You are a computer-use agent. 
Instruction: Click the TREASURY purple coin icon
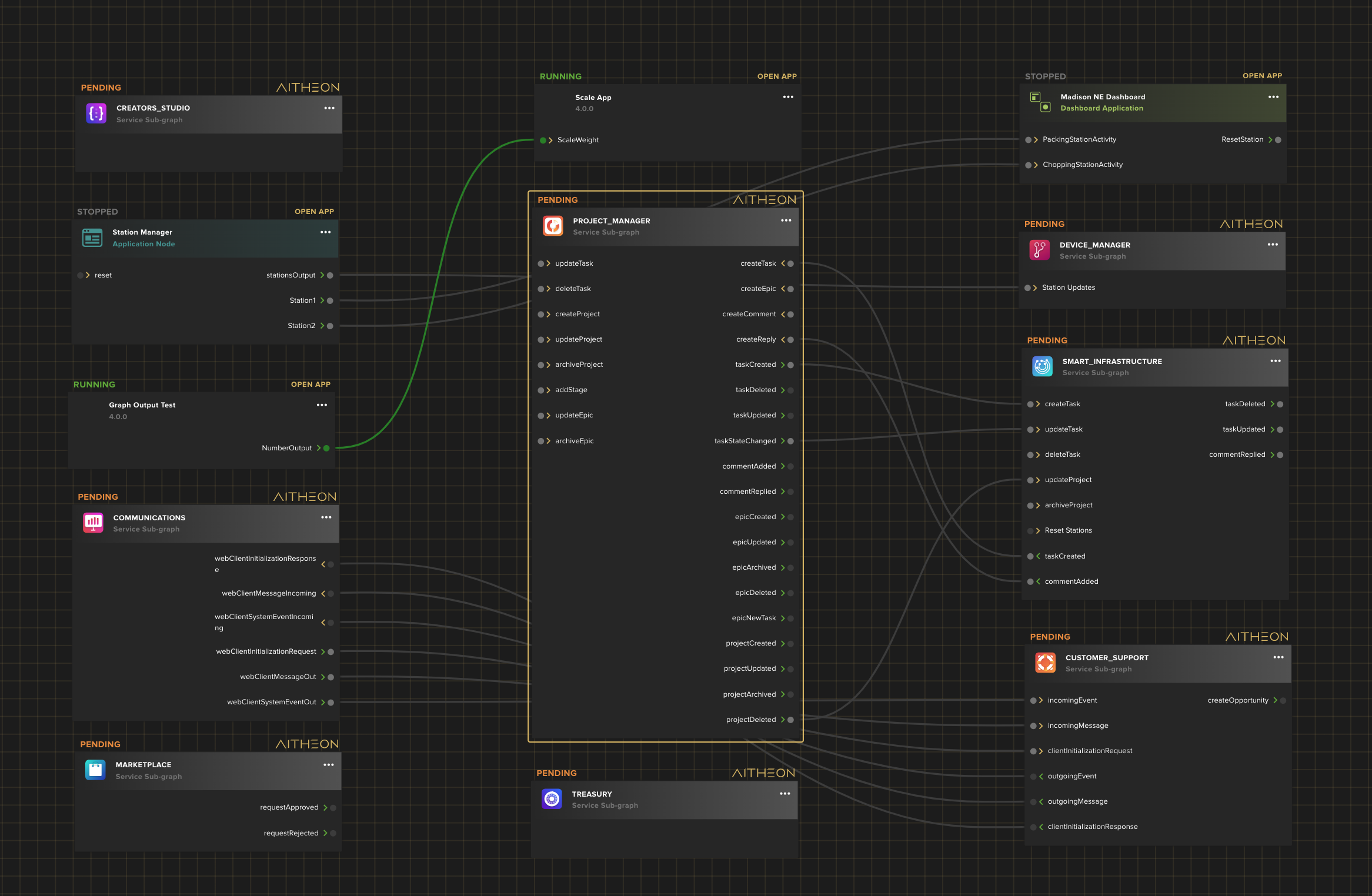tap(552, 799)
